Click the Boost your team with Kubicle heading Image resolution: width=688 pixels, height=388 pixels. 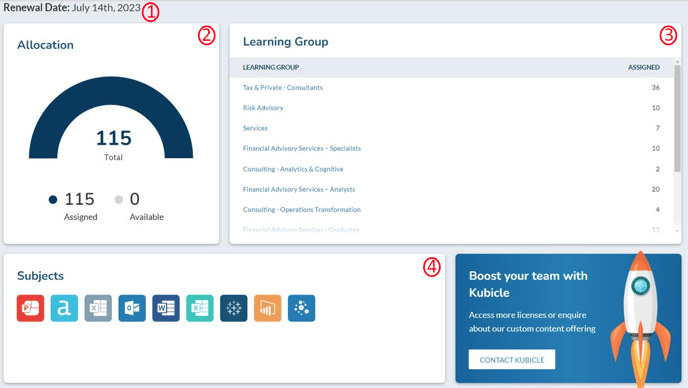click(528, 284)
